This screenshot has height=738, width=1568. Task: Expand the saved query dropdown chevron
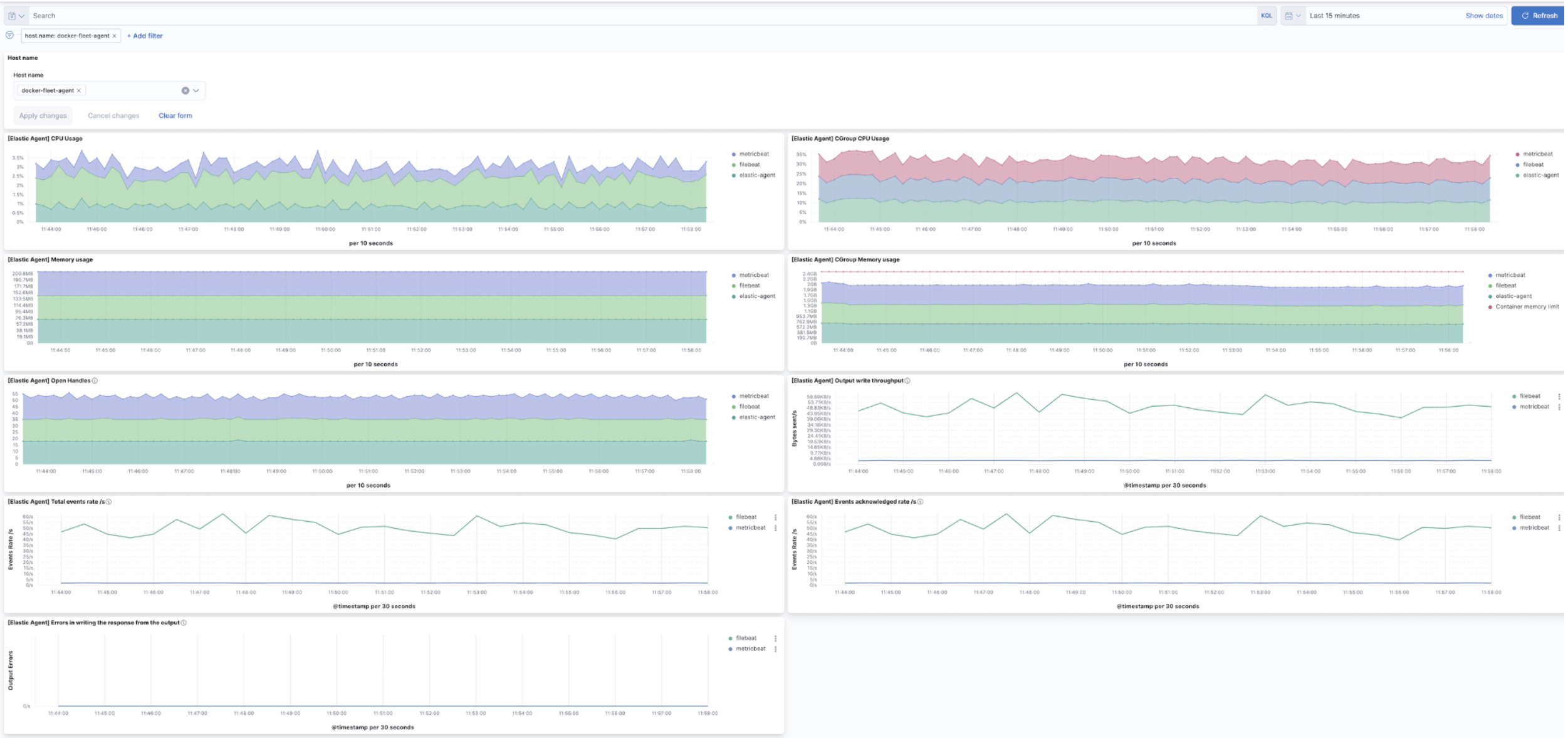tap(22, 15)
